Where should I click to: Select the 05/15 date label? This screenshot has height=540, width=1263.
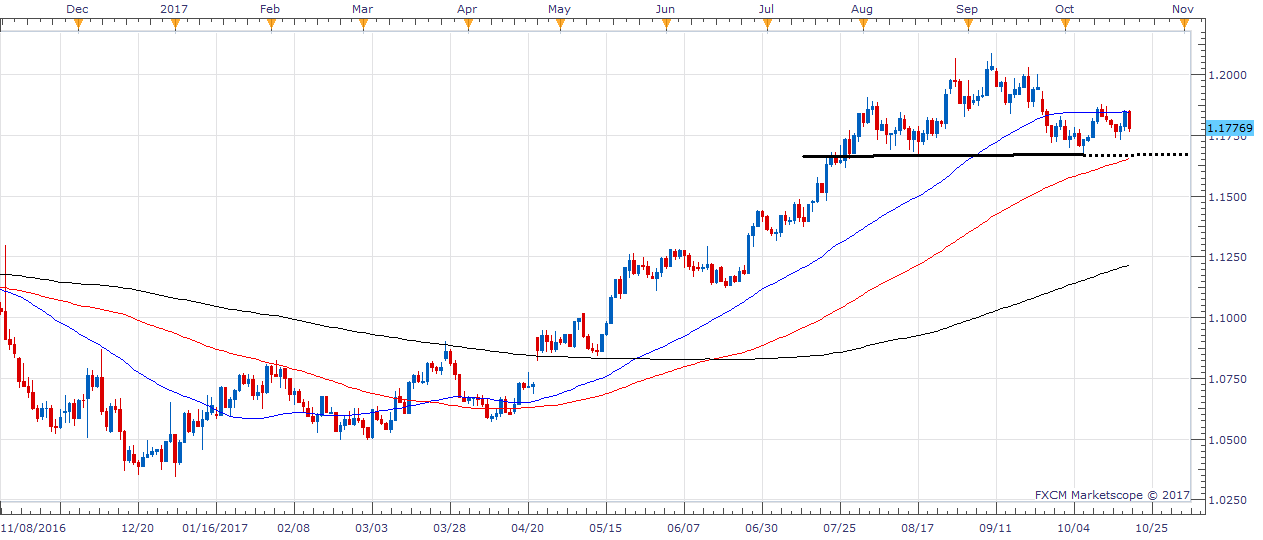tap(605, 527)
